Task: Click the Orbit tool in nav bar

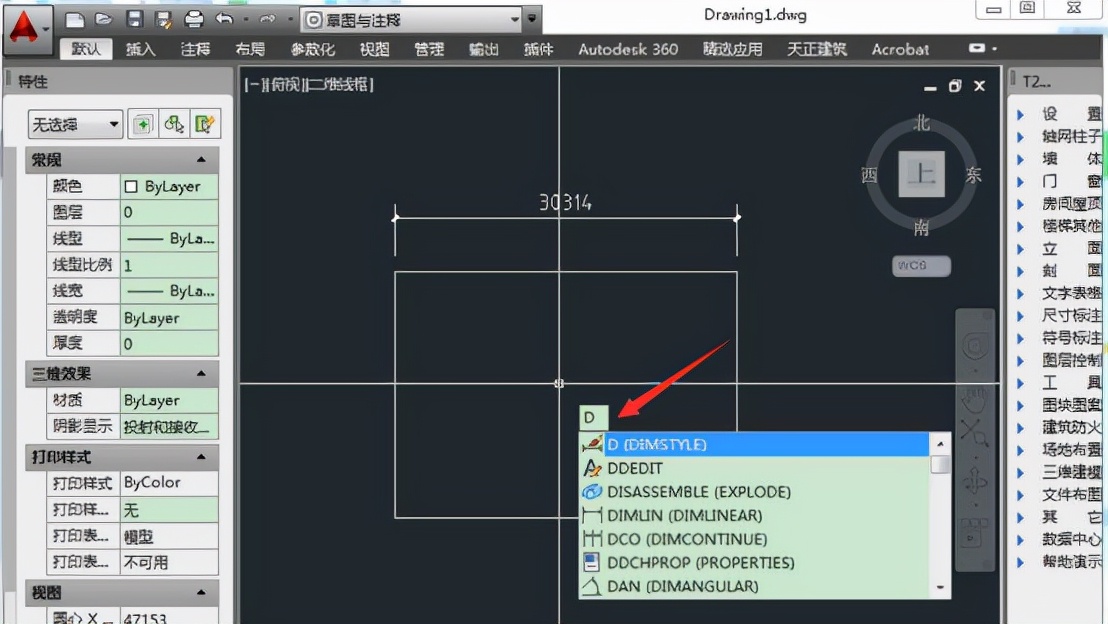Action: tap(975, 481)
